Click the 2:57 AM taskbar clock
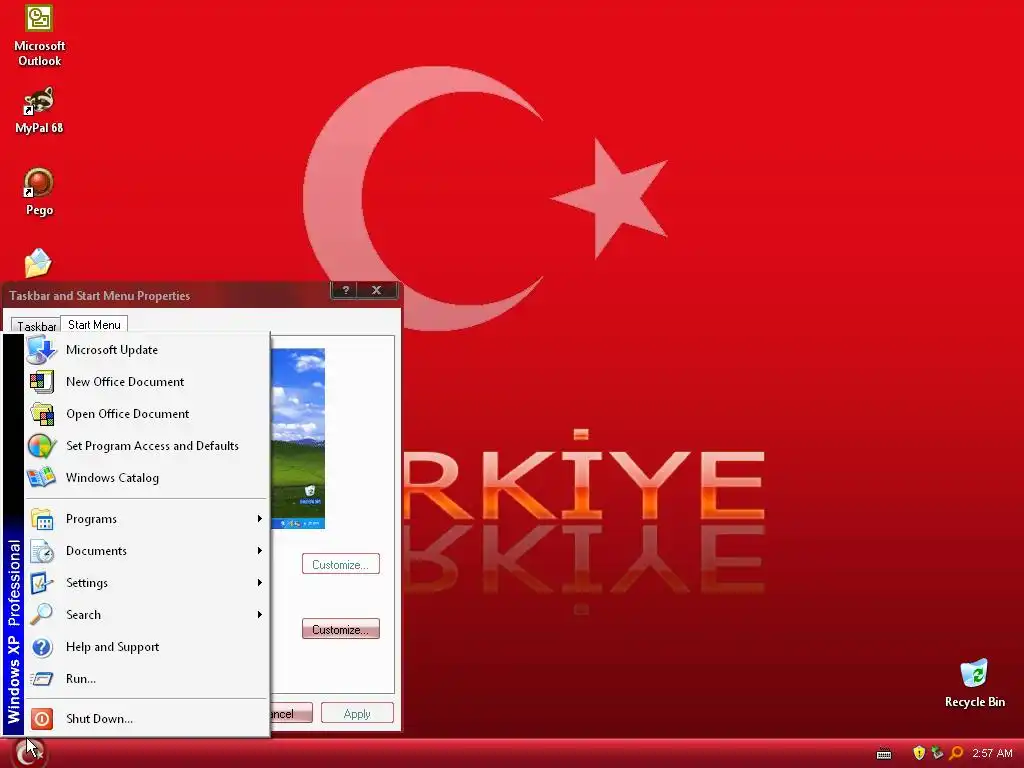 992,753
